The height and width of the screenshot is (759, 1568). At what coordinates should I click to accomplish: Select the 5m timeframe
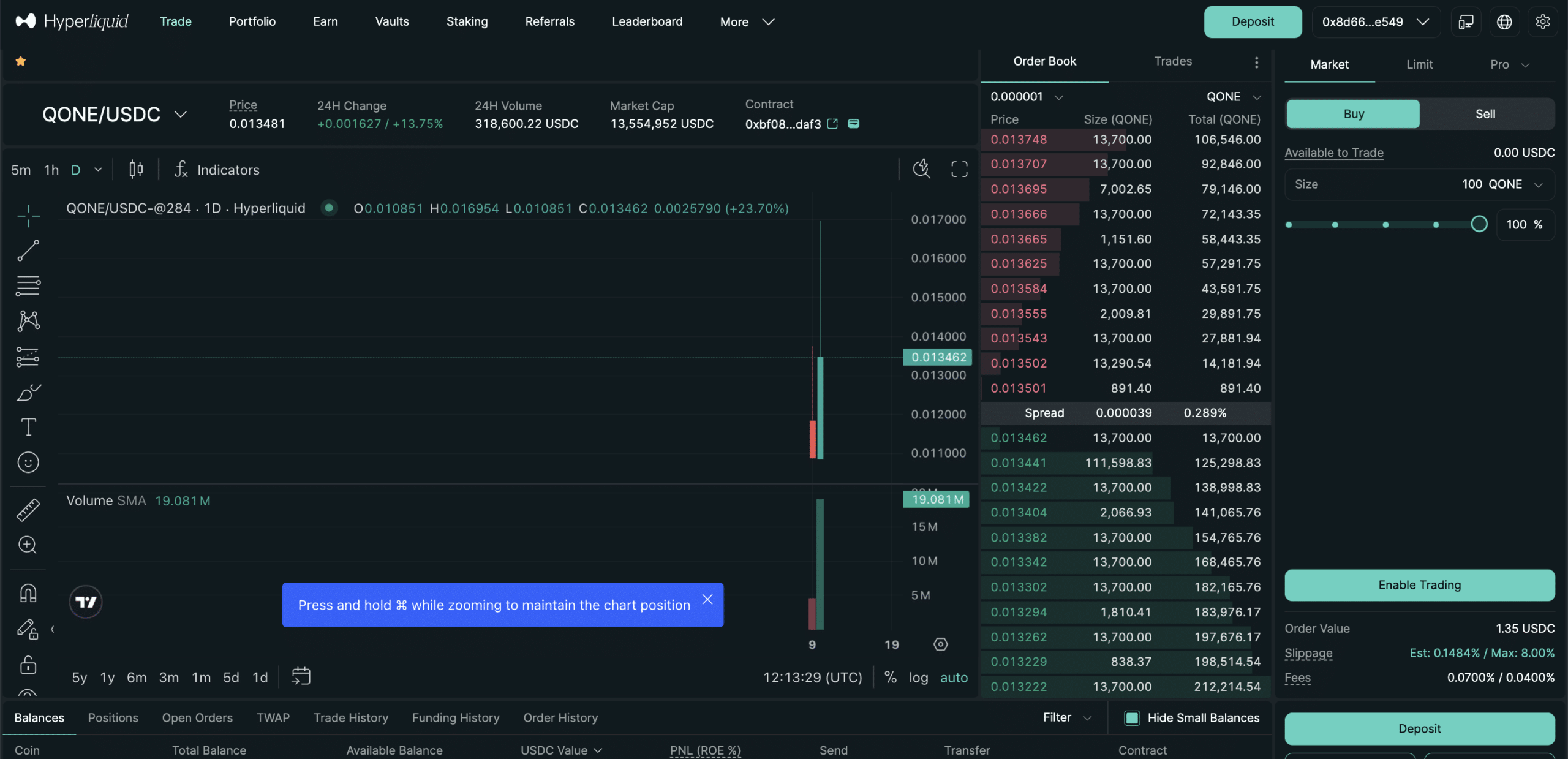pyautogui.click(x=21, y=170)
